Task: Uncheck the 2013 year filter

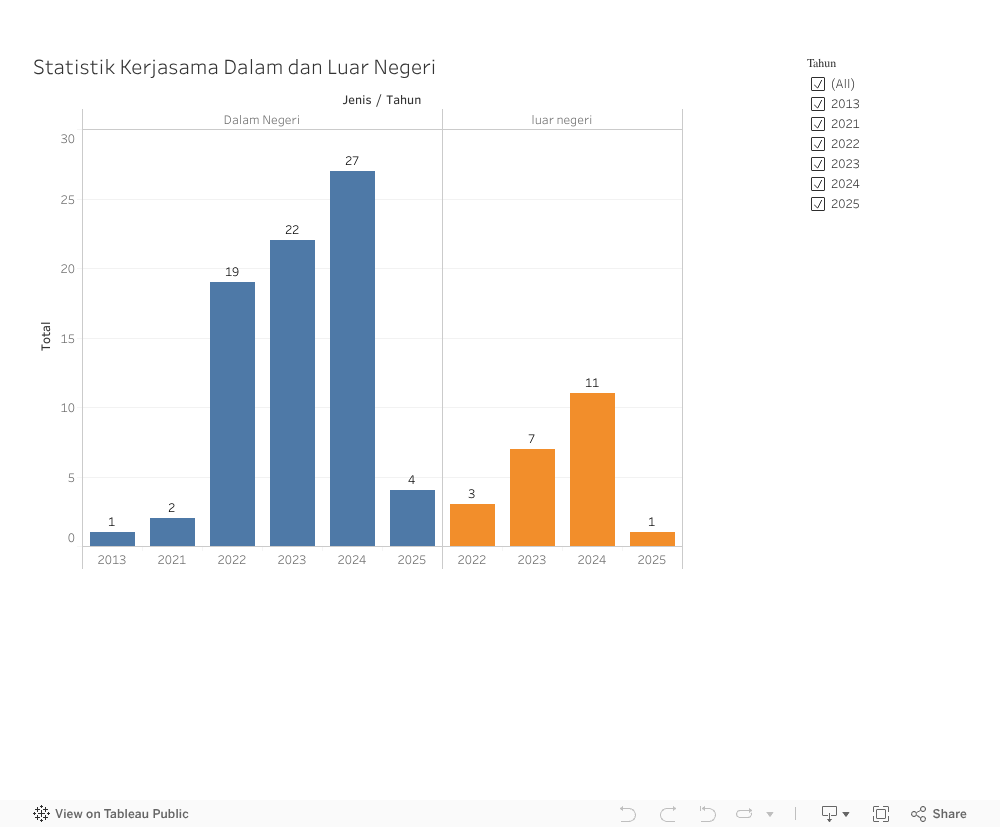Action: (818, 104)
